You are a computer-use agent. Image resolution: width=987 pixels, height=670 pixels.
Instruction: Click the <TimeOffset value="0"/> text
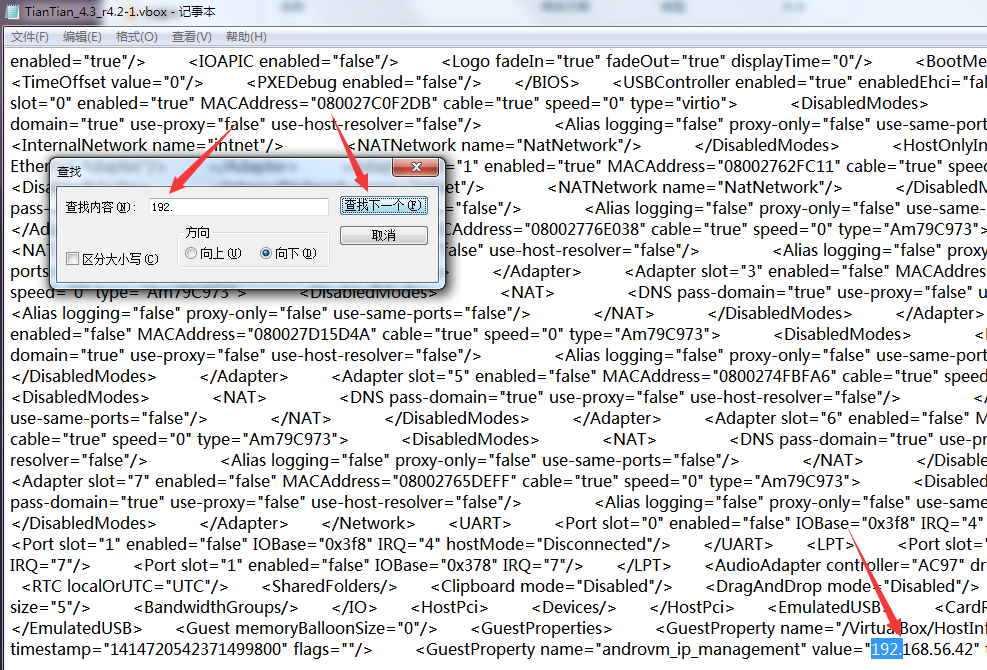(107, 82)
